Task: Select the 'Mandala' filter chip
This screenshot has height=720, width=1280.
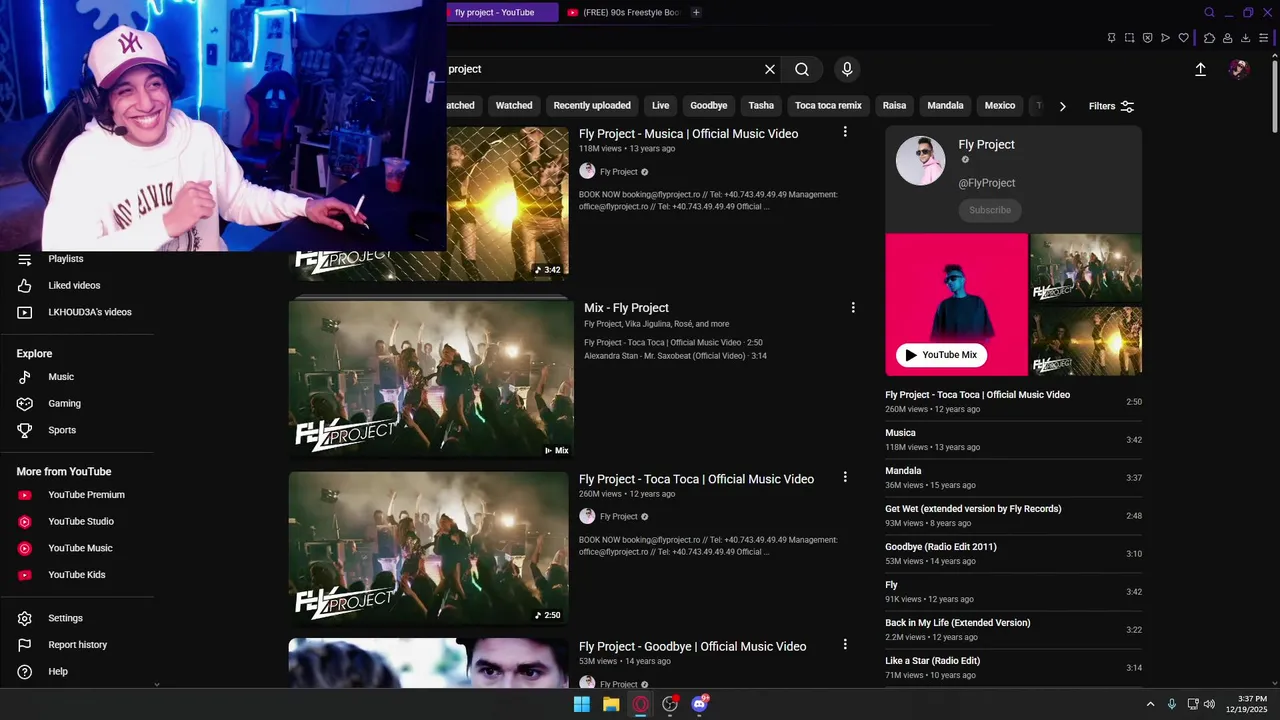Action: tap(945, 106)
